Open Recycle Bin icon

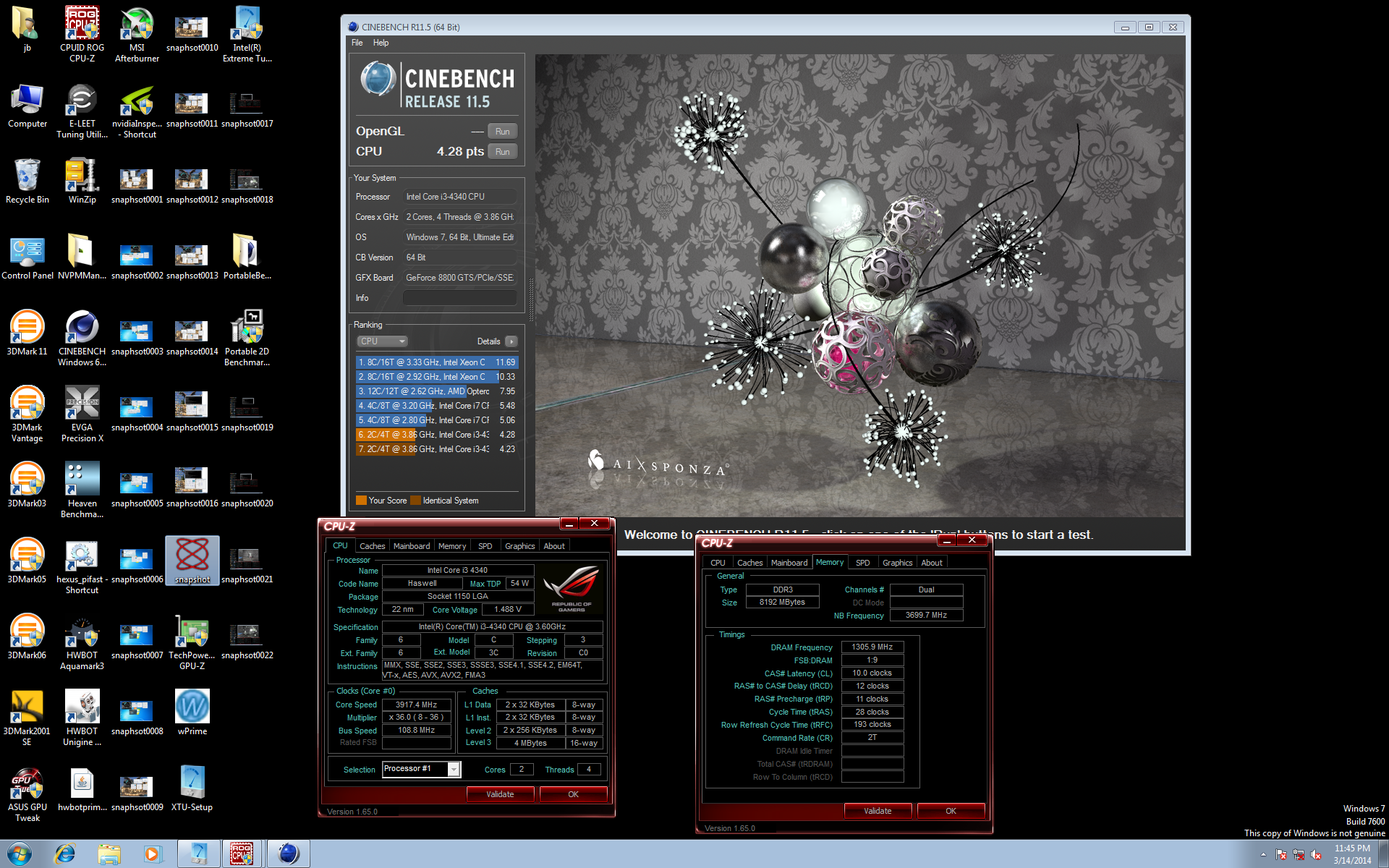click(27, 181)
